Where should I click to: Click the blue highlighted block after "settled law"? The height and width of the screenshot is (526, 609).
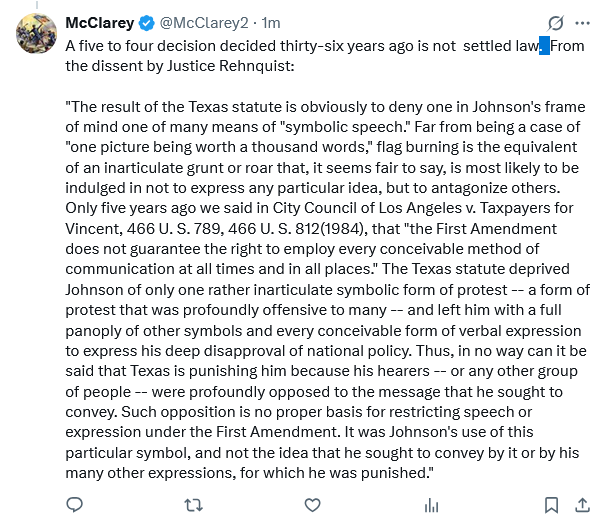pyautogui.click(x=544, y=45)
